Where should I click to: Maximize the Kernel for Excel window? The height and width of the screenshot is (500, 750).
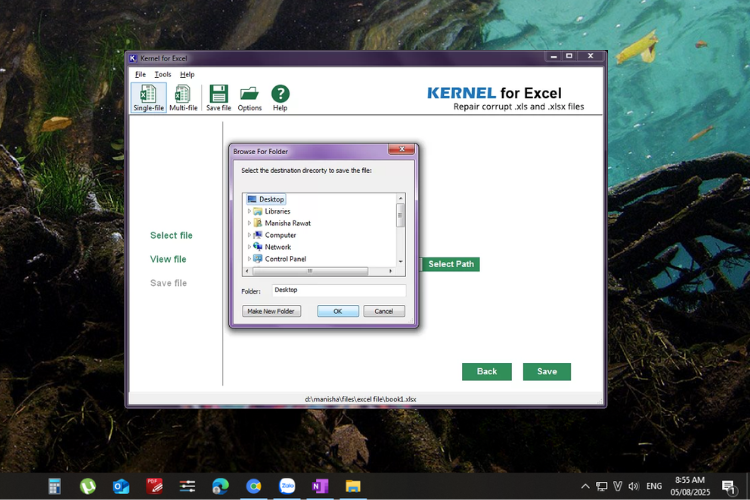pos(569,56)
